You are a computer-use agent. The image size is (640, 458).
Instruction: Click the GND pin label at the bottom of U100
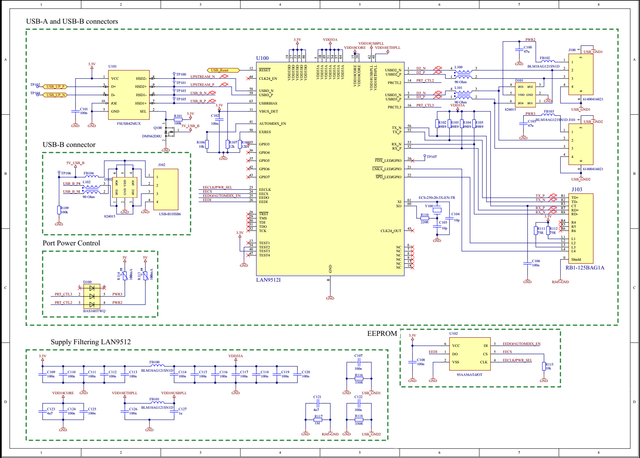pyautogui.click(x=330, y=269)
